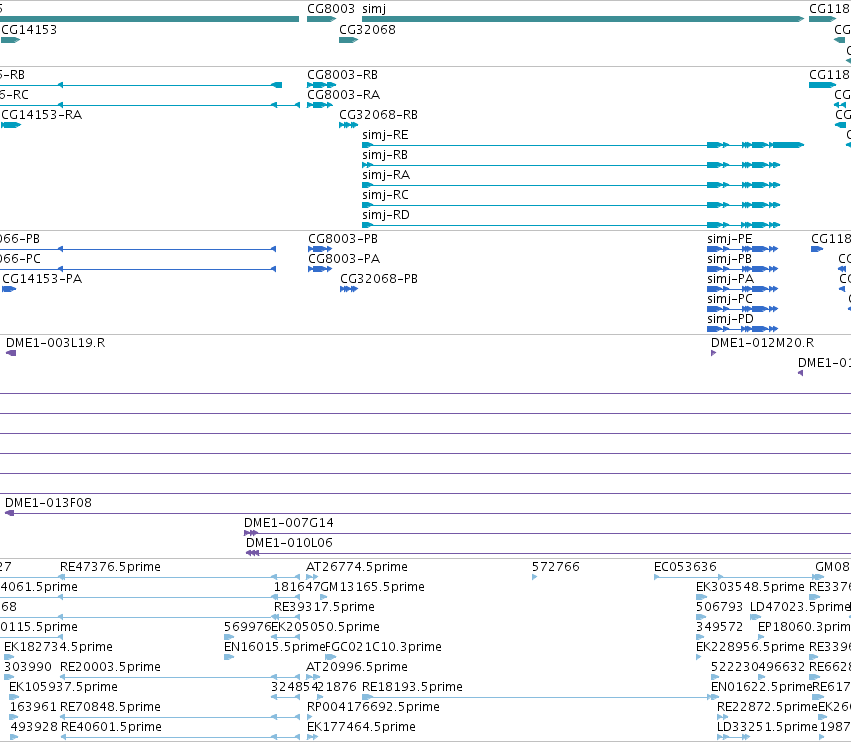This screenshot has height=742, width=851.
Task: Click clone end DME1-012M20.R
Action: [x=763, y=344]
